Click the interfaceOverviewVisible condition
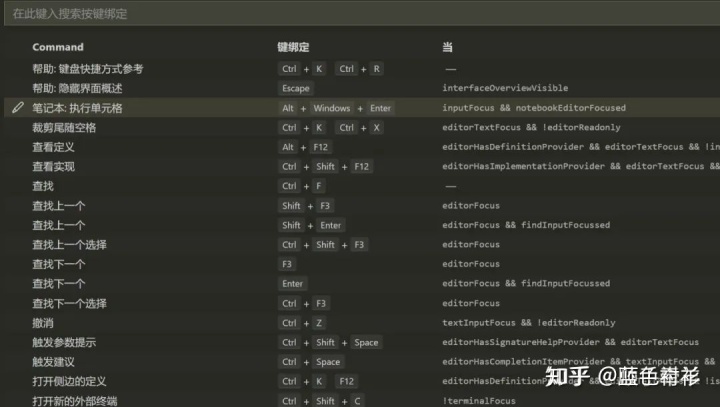 click(x=505, y=88)
